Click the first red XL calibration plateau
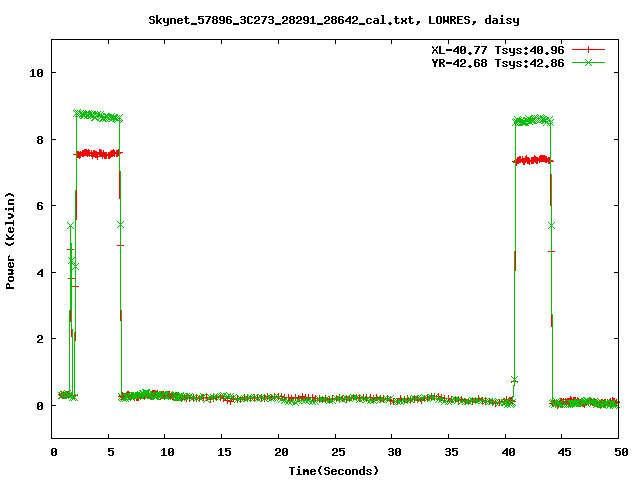 [x=98, y=154]
